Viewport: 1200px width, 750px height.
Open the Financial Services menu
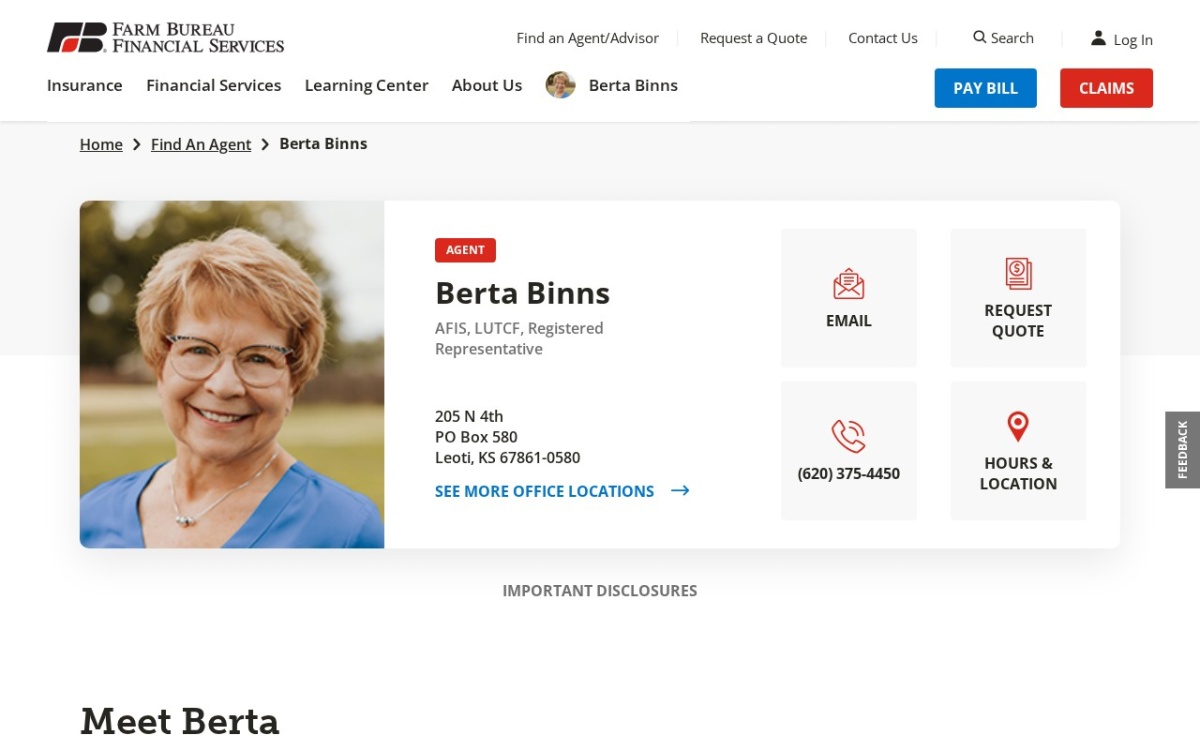pyautogui.click(x=214, y=85)
